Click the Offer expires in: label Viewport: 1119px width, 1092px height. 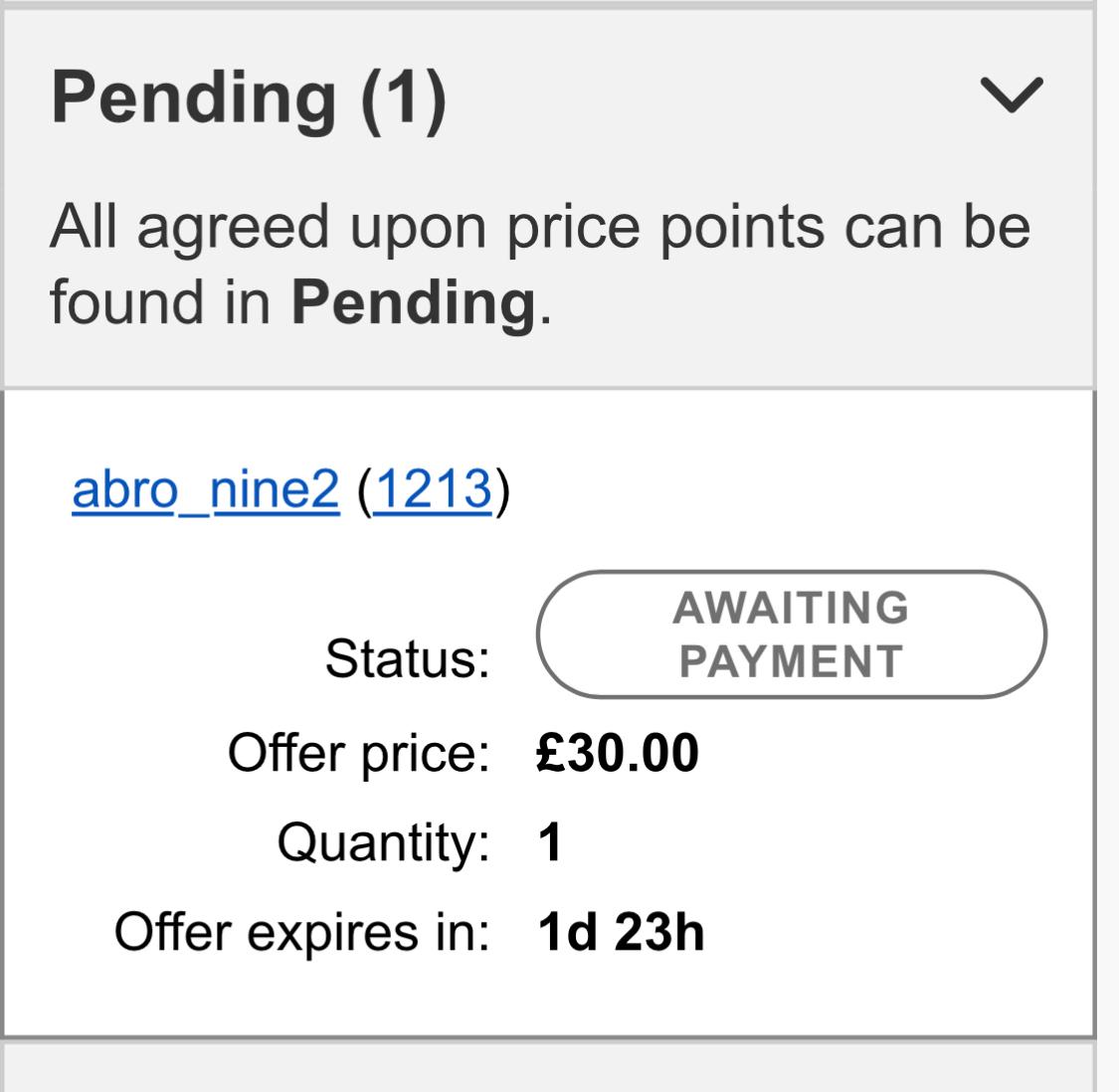pyautogui.click(x=301, y=932)
